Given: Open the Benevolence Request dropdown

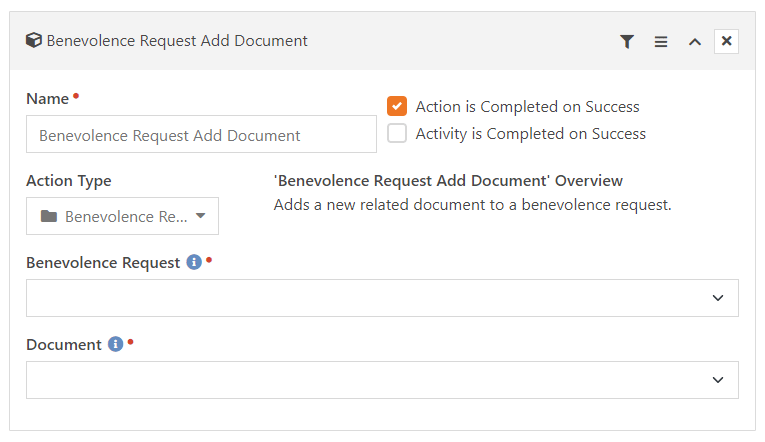Looking at the screenshot, I should click(382, 298).
